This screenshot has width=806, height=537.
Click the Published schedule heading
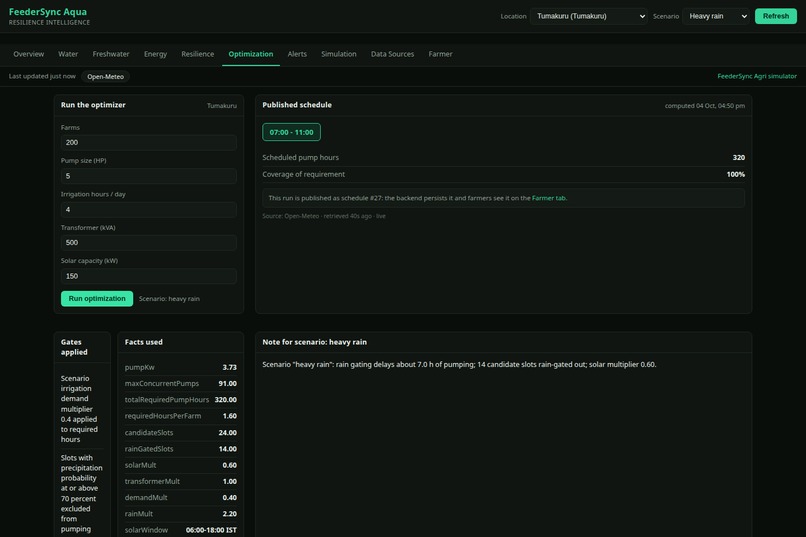(x=297, y=105)
